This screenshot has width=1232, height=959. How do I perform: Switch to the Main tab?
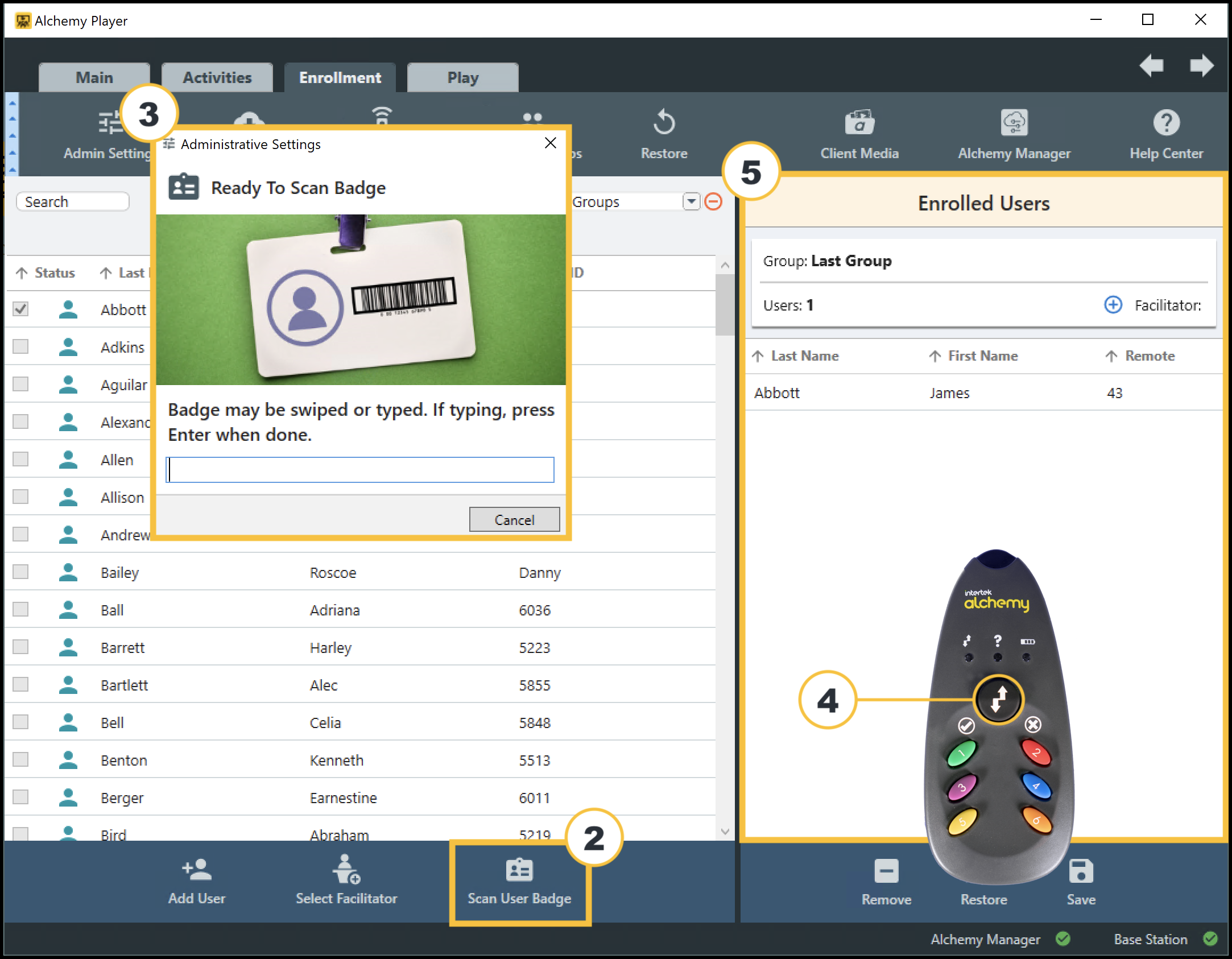pos(94,77)
